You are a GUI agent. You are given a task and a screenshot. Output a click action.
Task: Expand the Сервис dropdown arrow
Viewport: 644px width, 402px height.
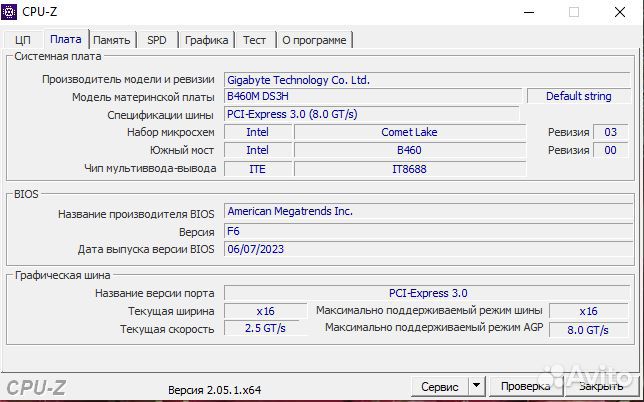click(476, 386)
